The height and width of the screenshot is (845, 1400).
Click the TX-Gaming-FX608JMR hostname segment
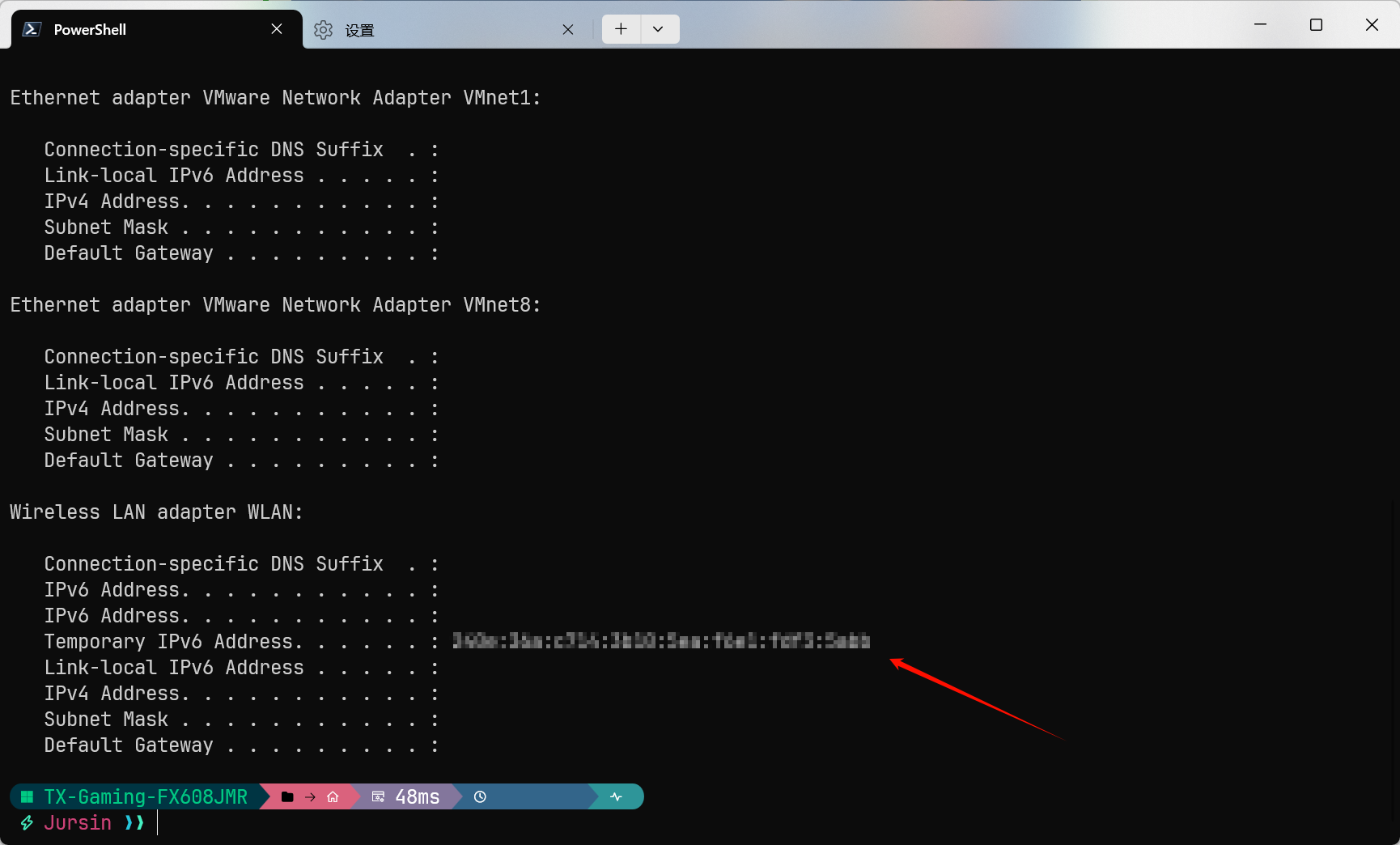146,797
